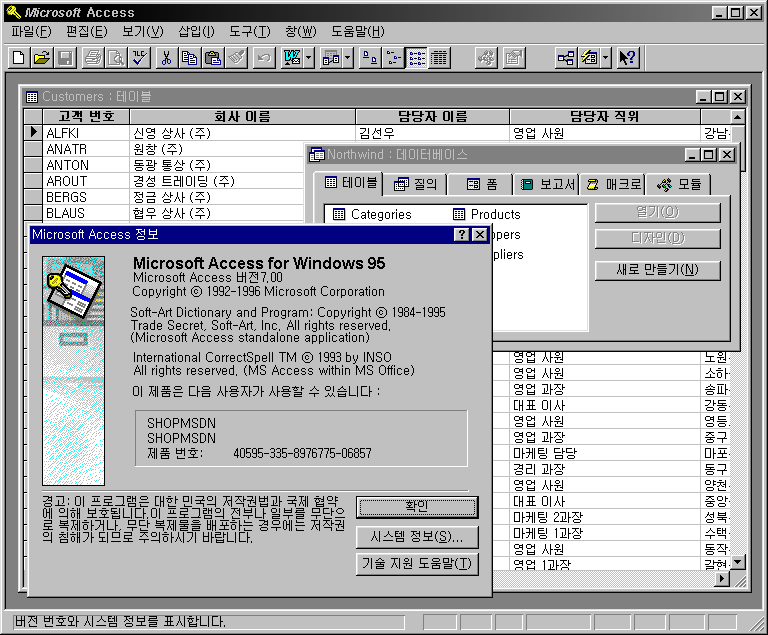Viewport: 768px width, 635px height.
Task: Open 시스템 정보(S)... button
Action: 417,537
